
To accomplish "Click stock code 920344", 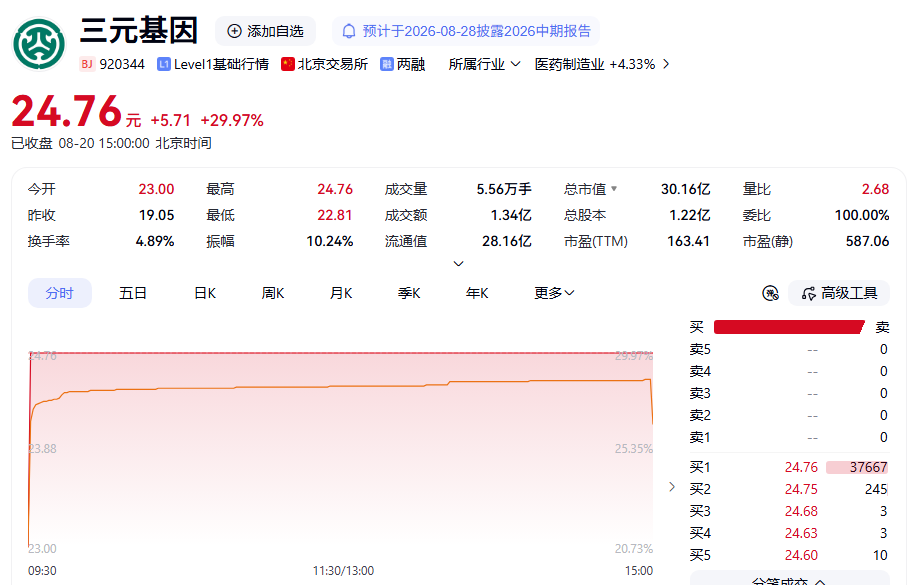I will (x=121, y=64).
